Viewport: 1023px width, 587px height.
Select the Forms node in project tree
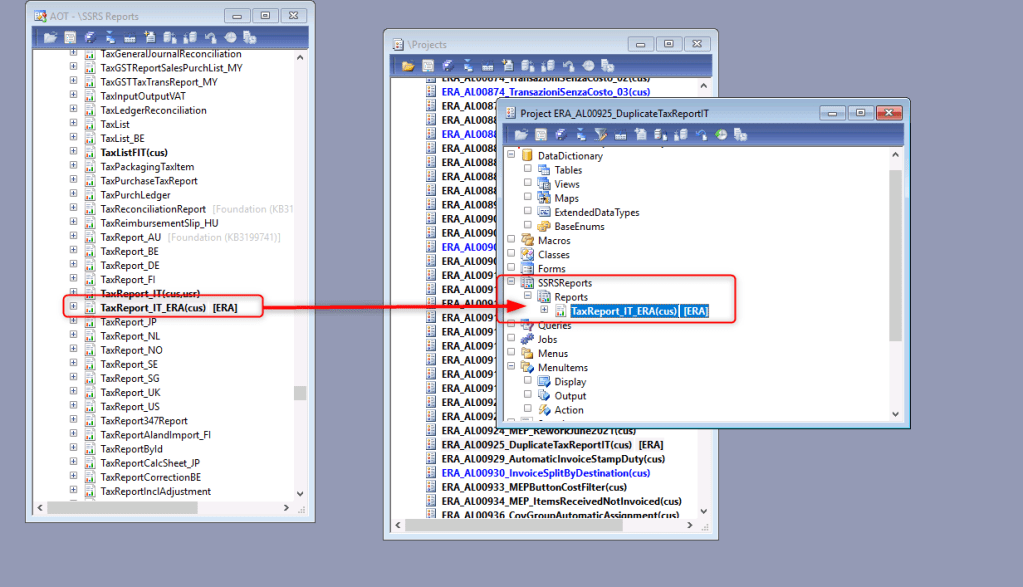(x=551, y=269)
